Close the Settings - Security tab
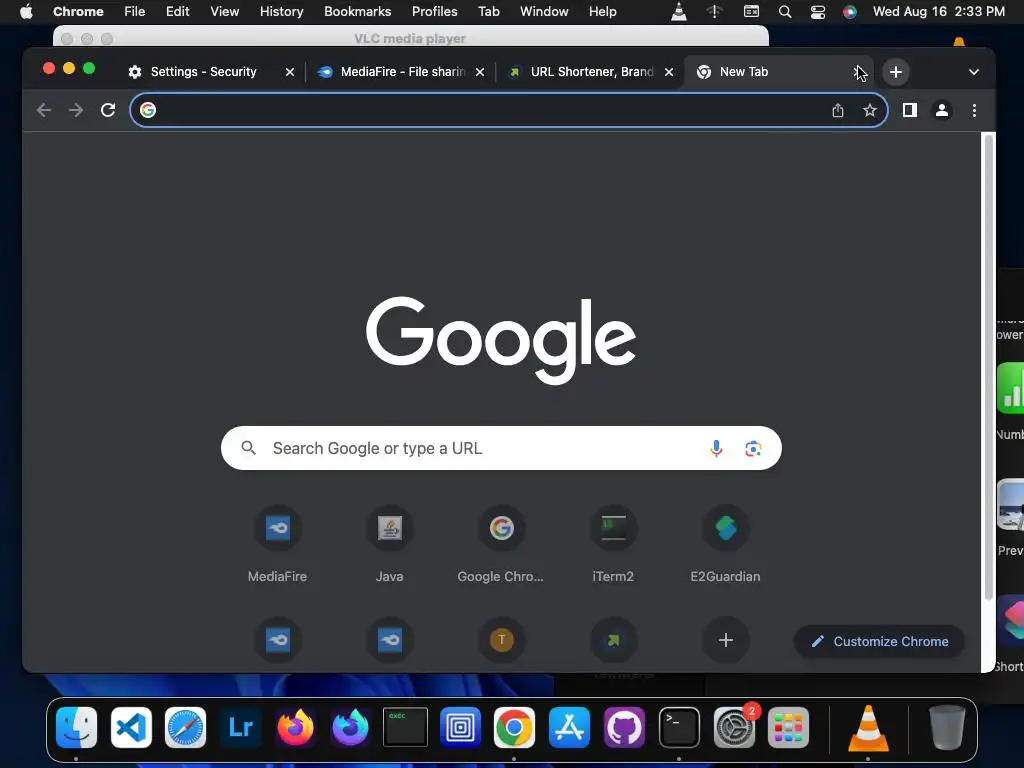1024x768 pixels. (290, 72)
